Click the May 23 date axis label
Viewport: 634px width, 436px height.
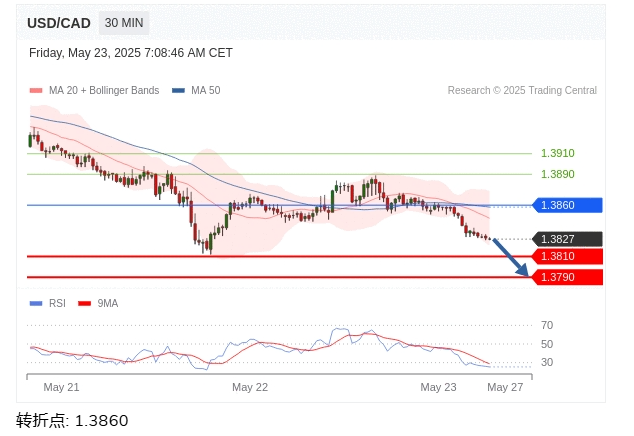tap(438, 387)
